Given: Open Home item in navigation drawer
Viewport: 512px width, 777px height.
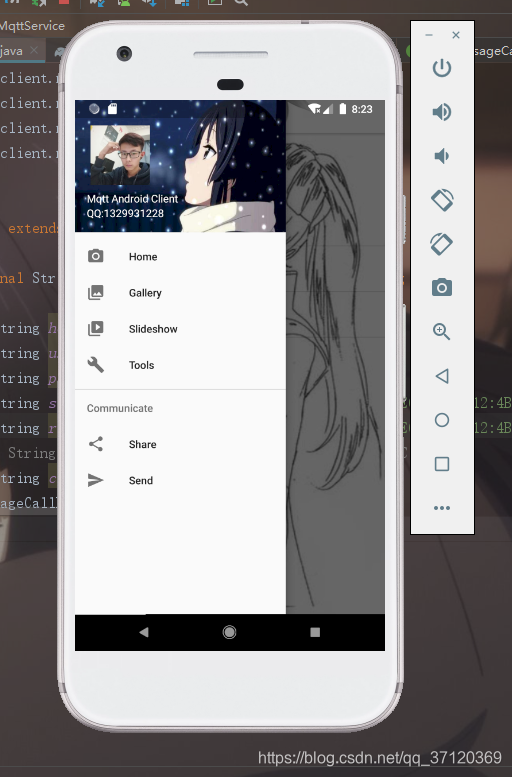Looking at the screenshot, I should click(180, 257).
